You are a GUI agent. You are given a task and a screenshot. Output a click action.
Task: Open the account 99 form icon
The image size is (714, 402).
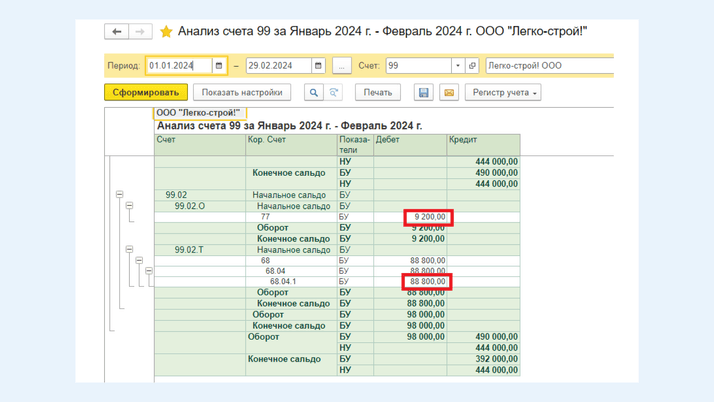click(x=473, y=66)
